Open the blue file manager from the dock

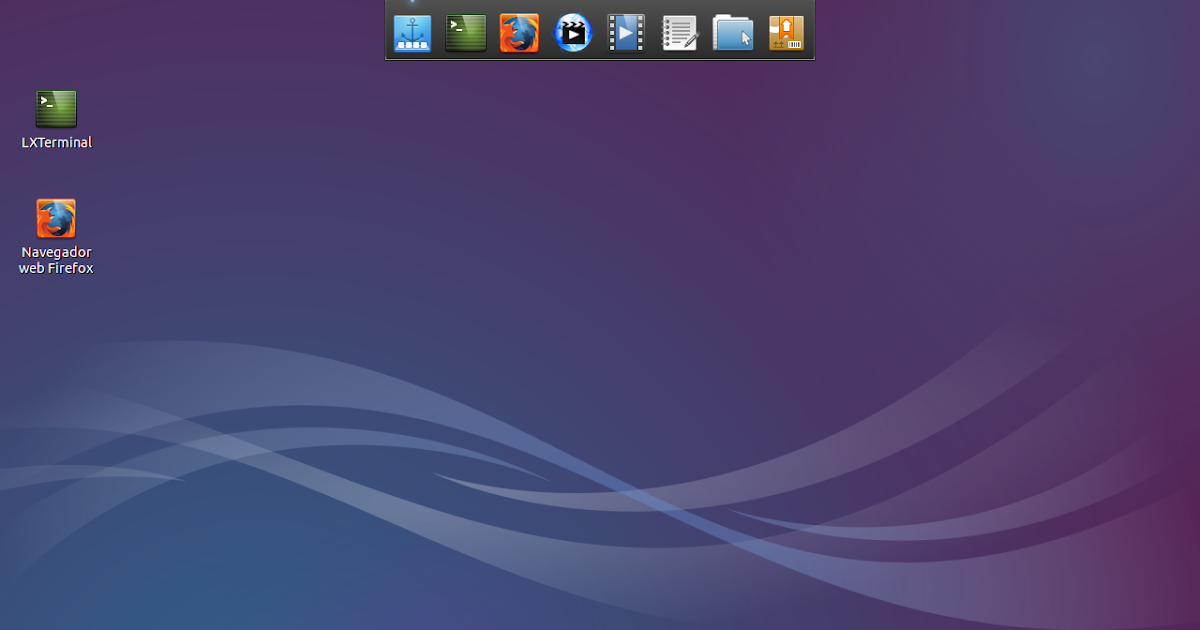click(x=733, y=32)
